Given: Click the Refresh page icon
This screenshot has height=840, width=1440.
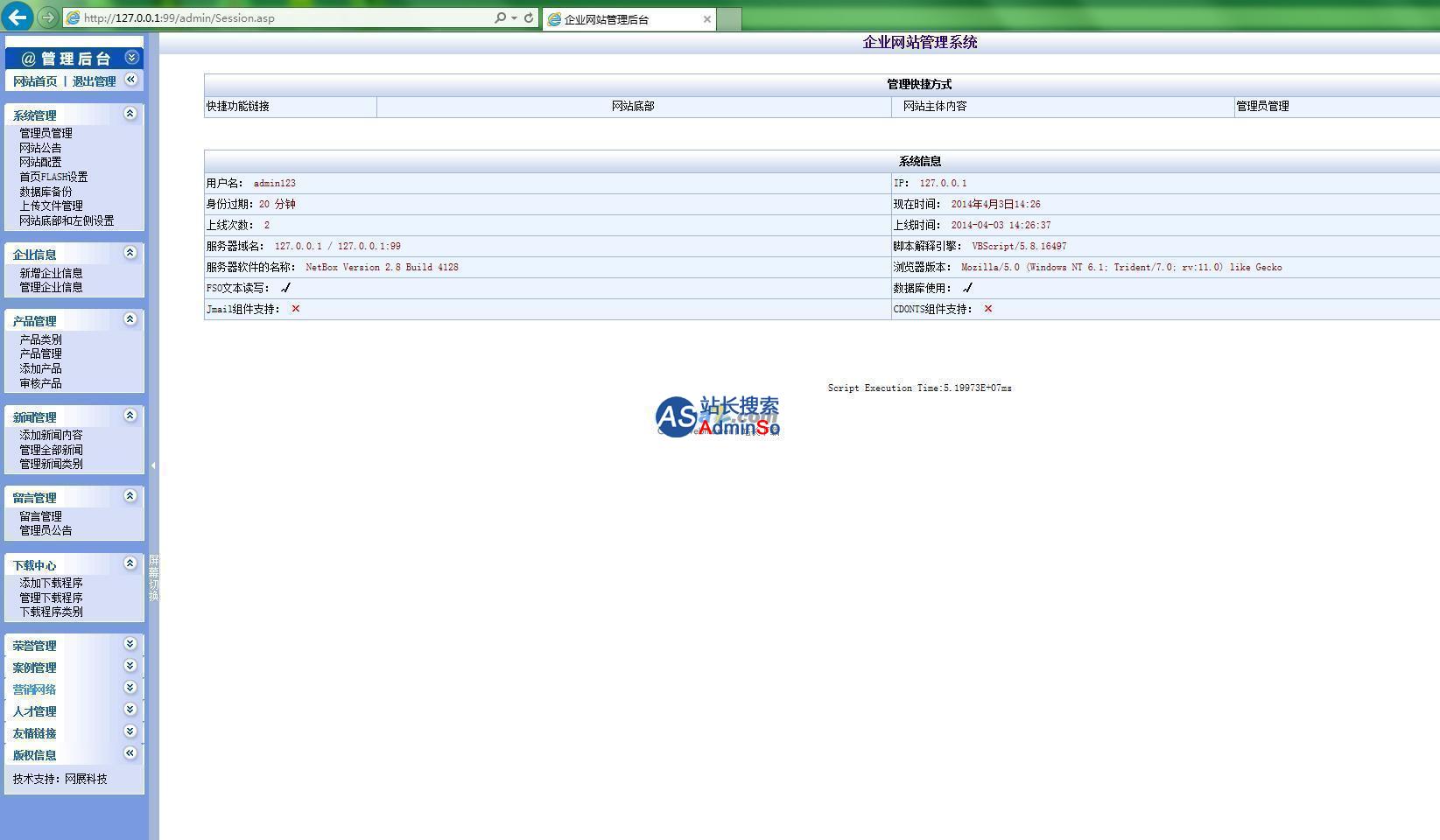Looking at the screenshot, I should click(x=529, y=17).
